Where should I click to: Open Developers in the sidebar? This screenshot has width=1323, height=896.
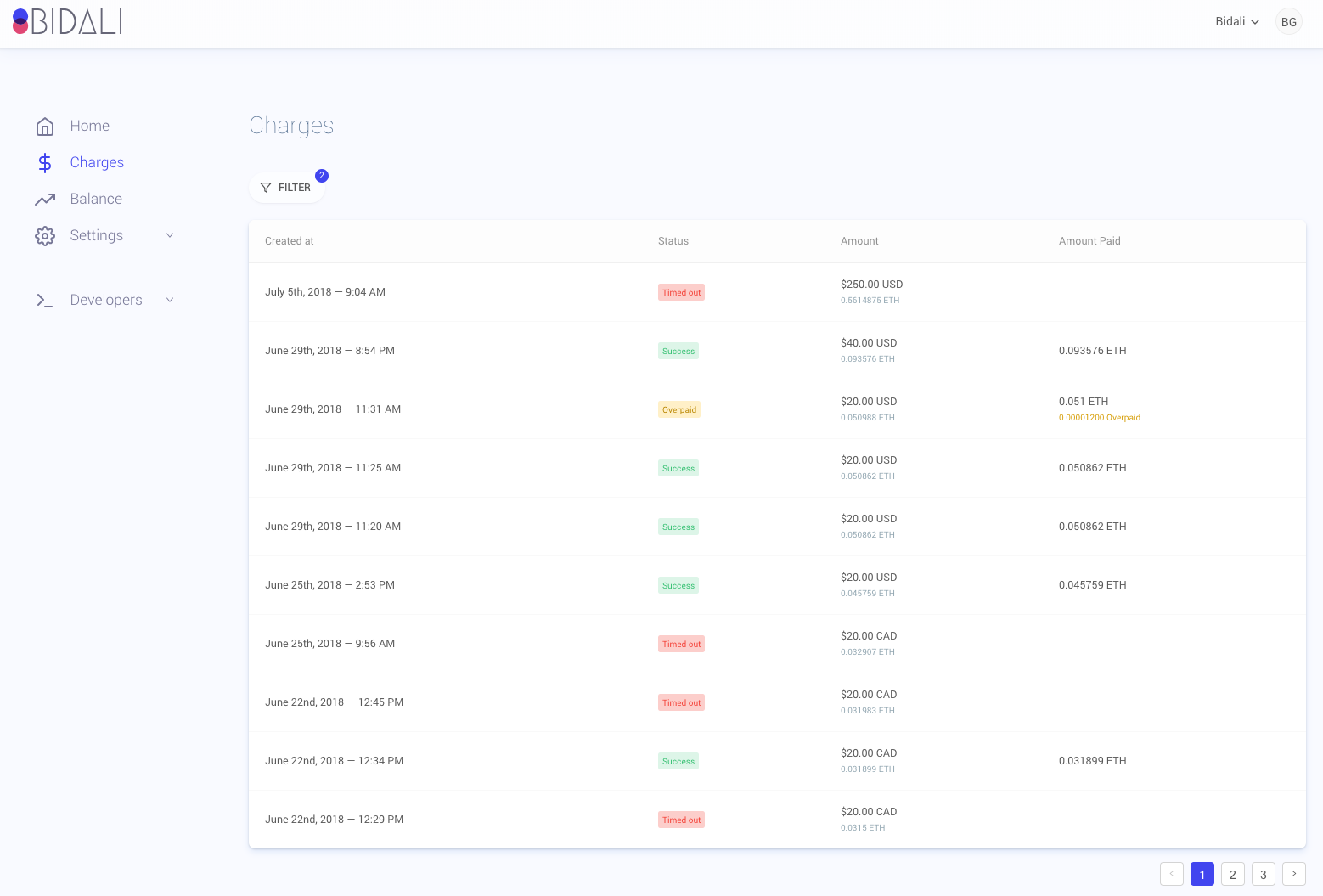pyautogui.click(x=106, y=300)
